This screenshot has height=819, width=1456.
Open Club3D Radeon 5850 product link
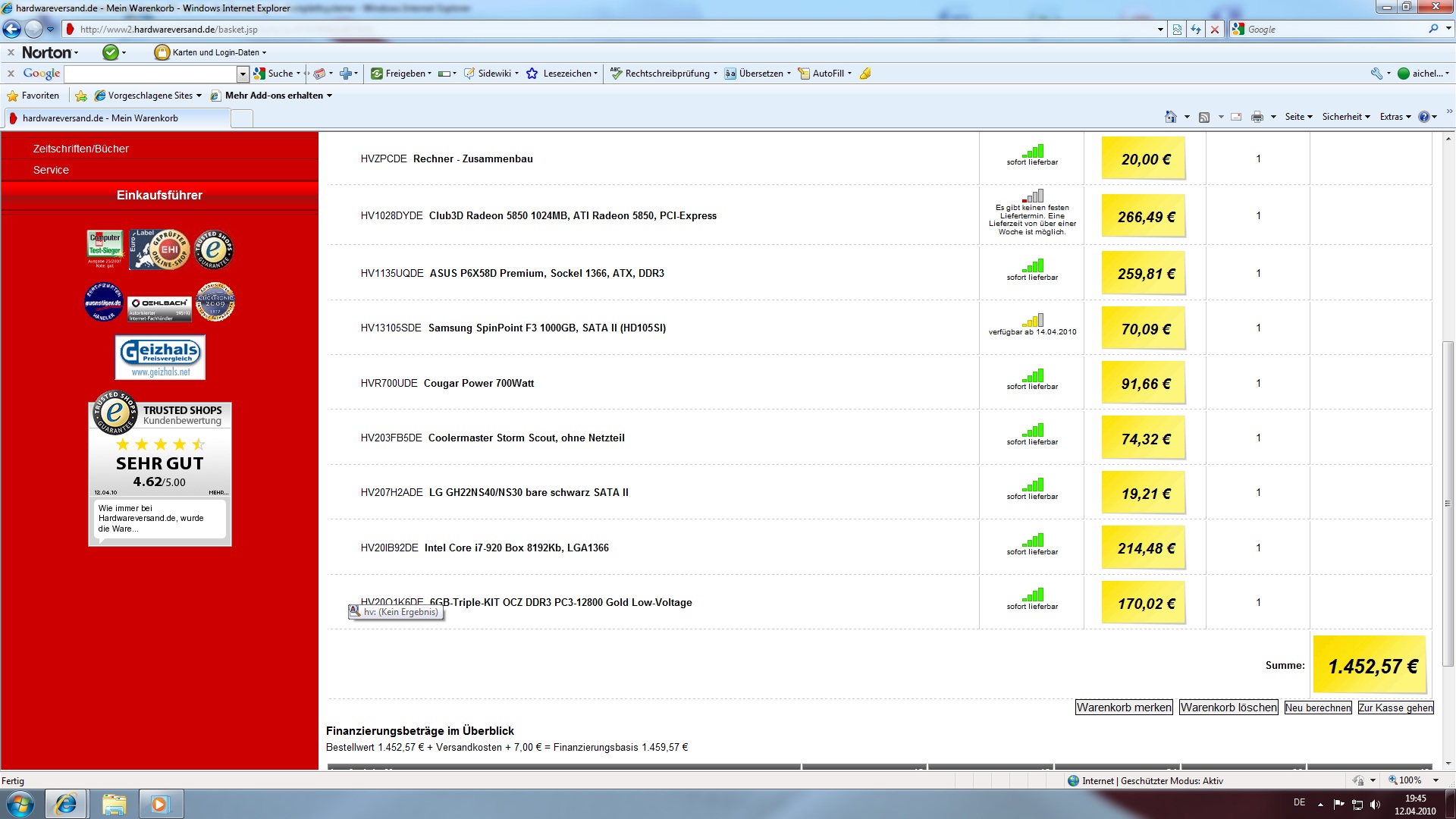[573, 216]
